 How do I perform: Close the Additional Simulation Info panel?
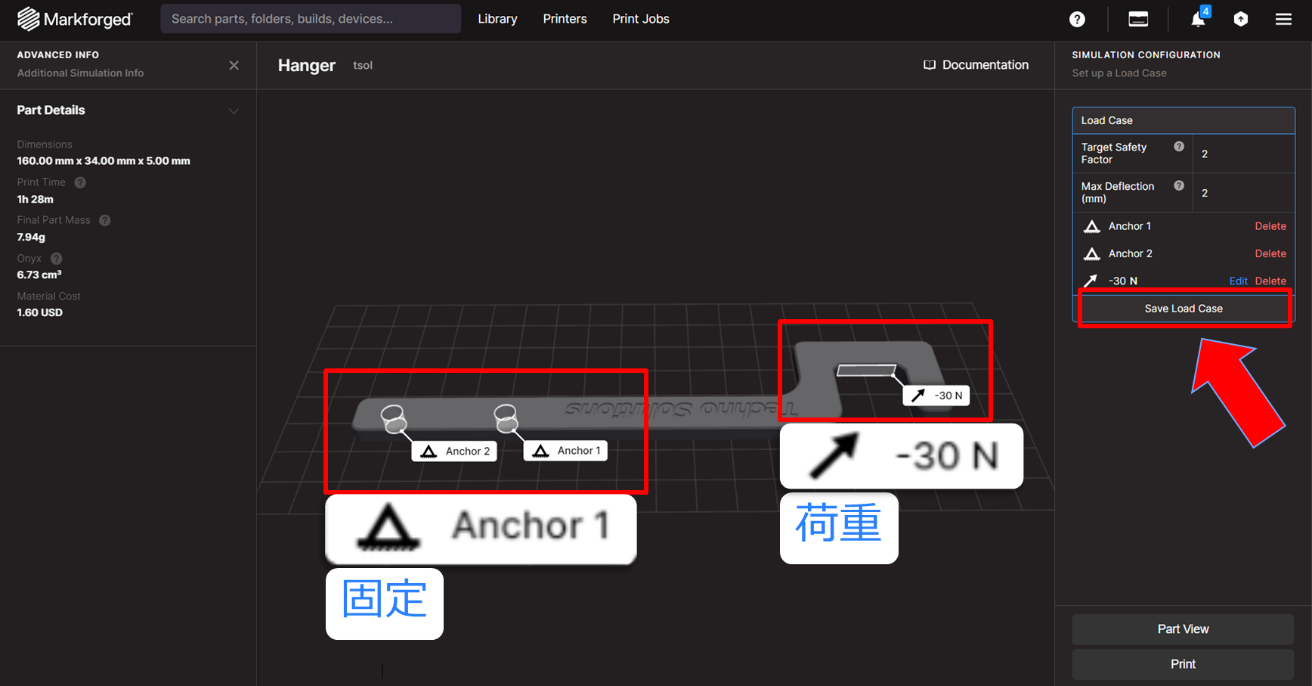(x=233, y=65)
